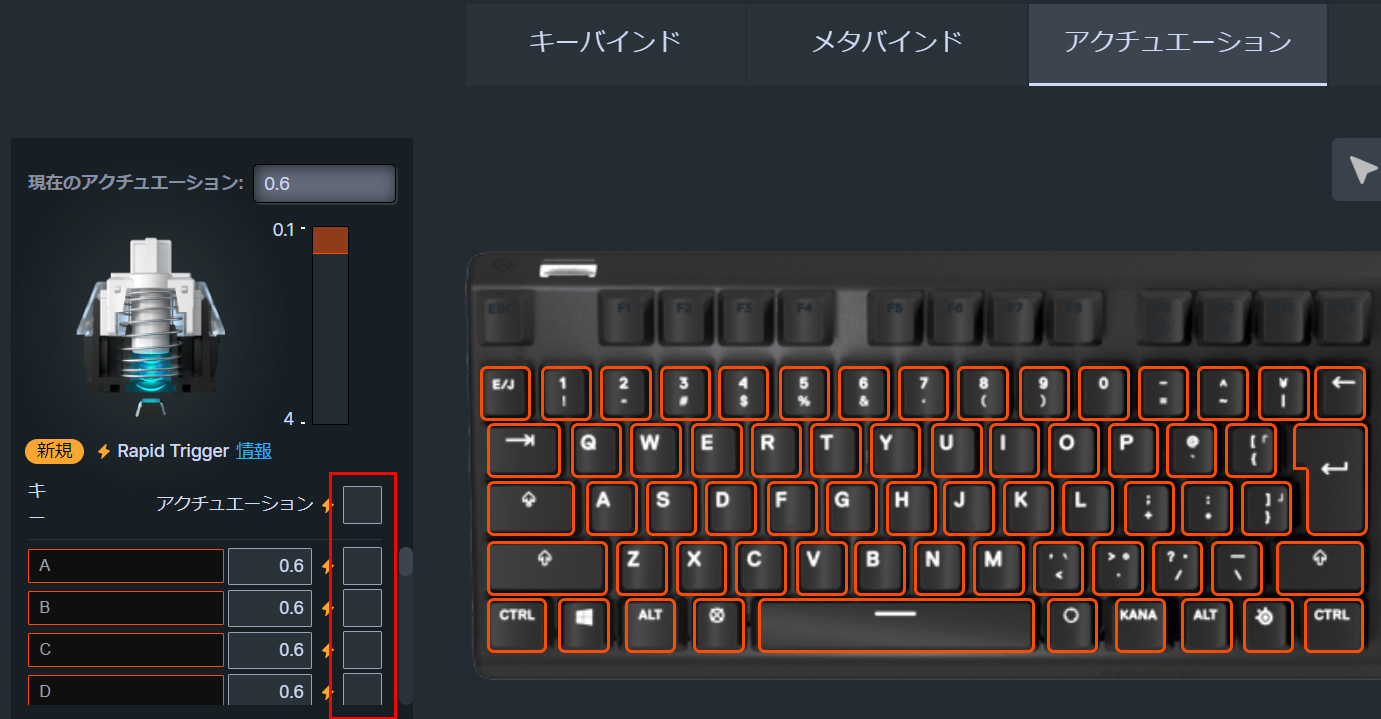Select the SteelSeries function key near right ALT

point(1267,625)
